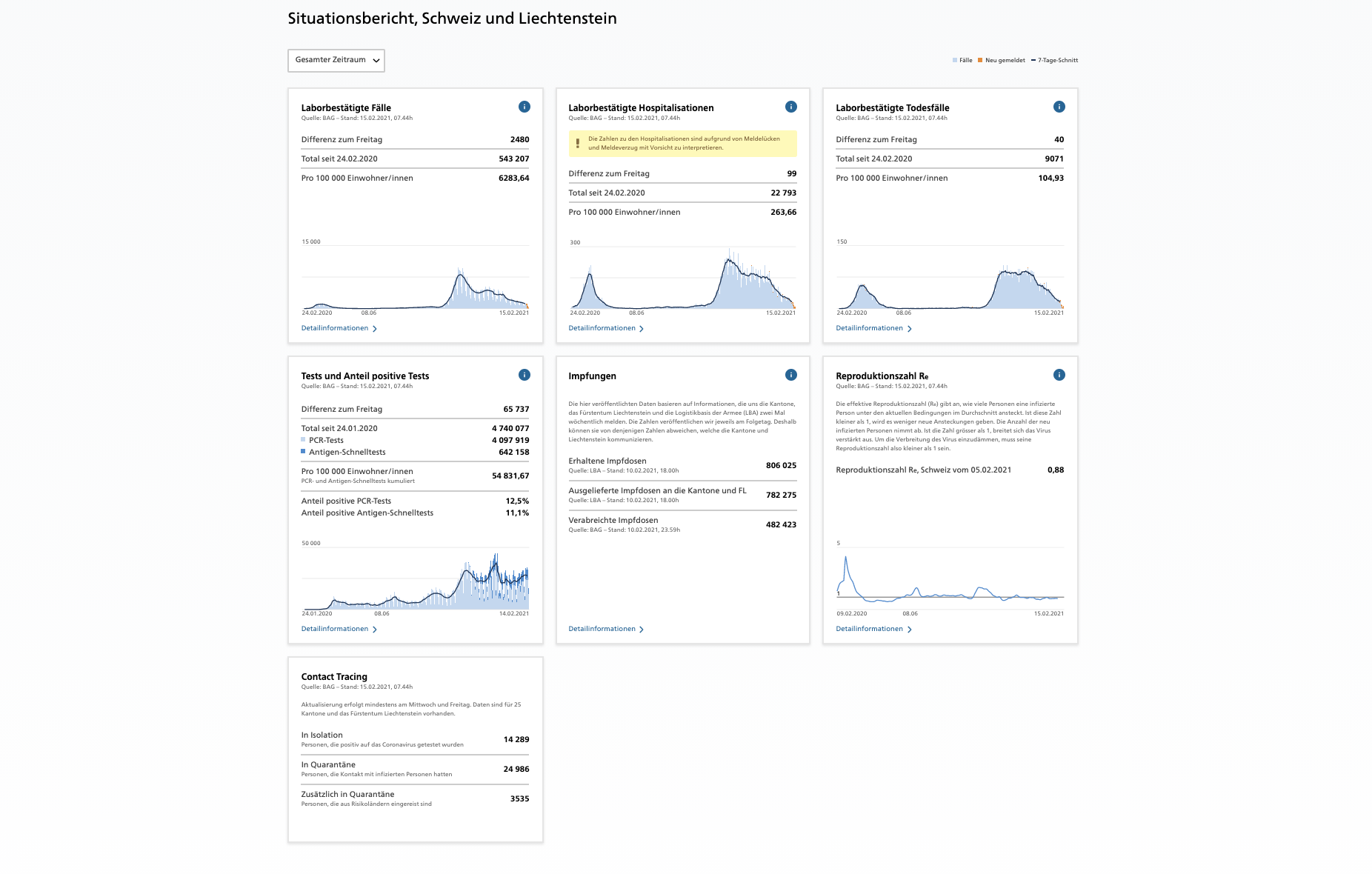Click info icon on Tests und Anteil positive Tests card
The width and height of the screenshot is (1372, 874).
525,375
